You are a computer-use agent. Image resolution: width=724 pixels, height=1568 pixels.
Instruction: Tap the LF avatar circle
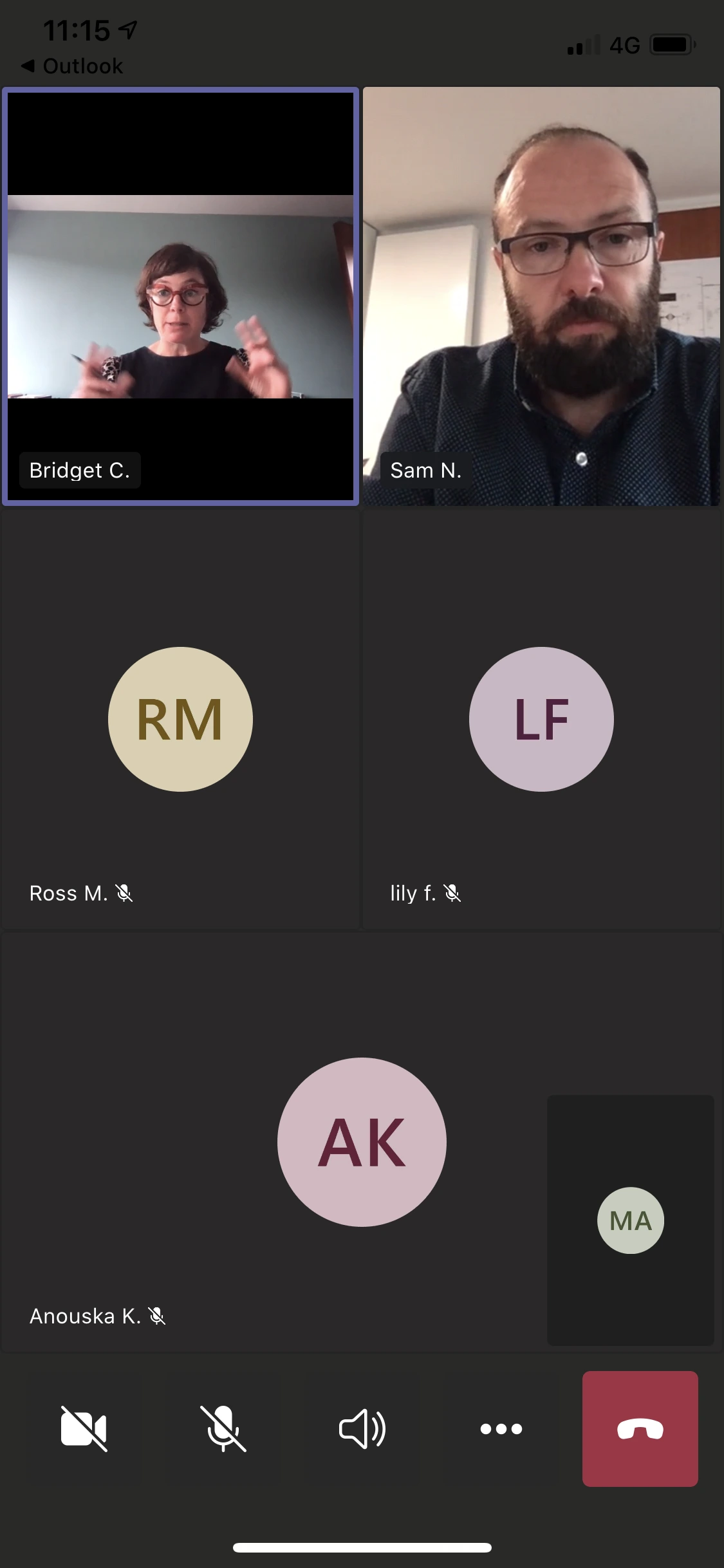(541, 719)
